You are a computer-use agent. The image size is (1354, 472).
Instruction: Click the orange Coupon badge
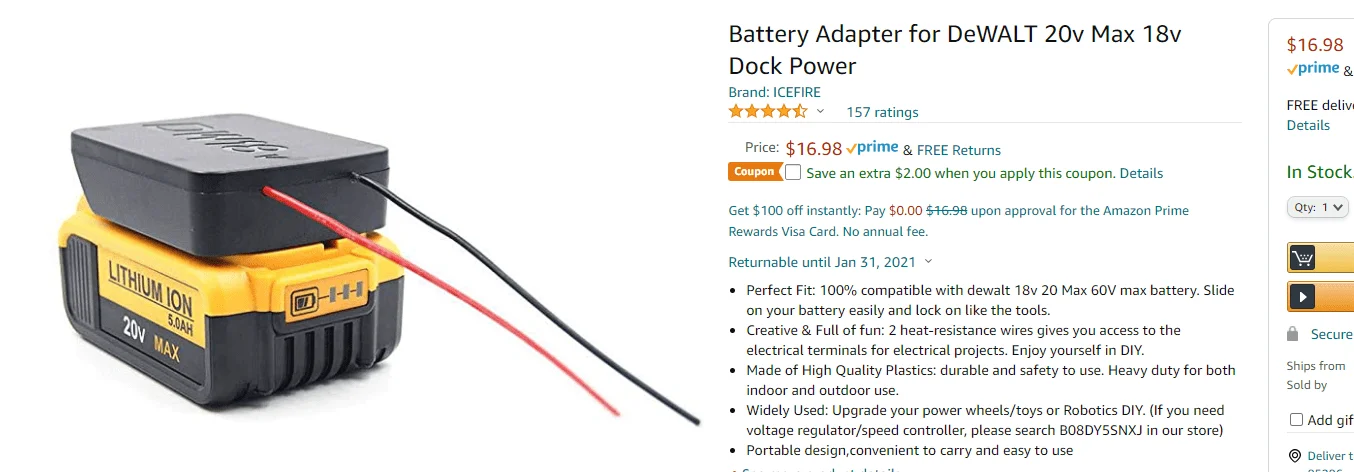coord(753,172)
